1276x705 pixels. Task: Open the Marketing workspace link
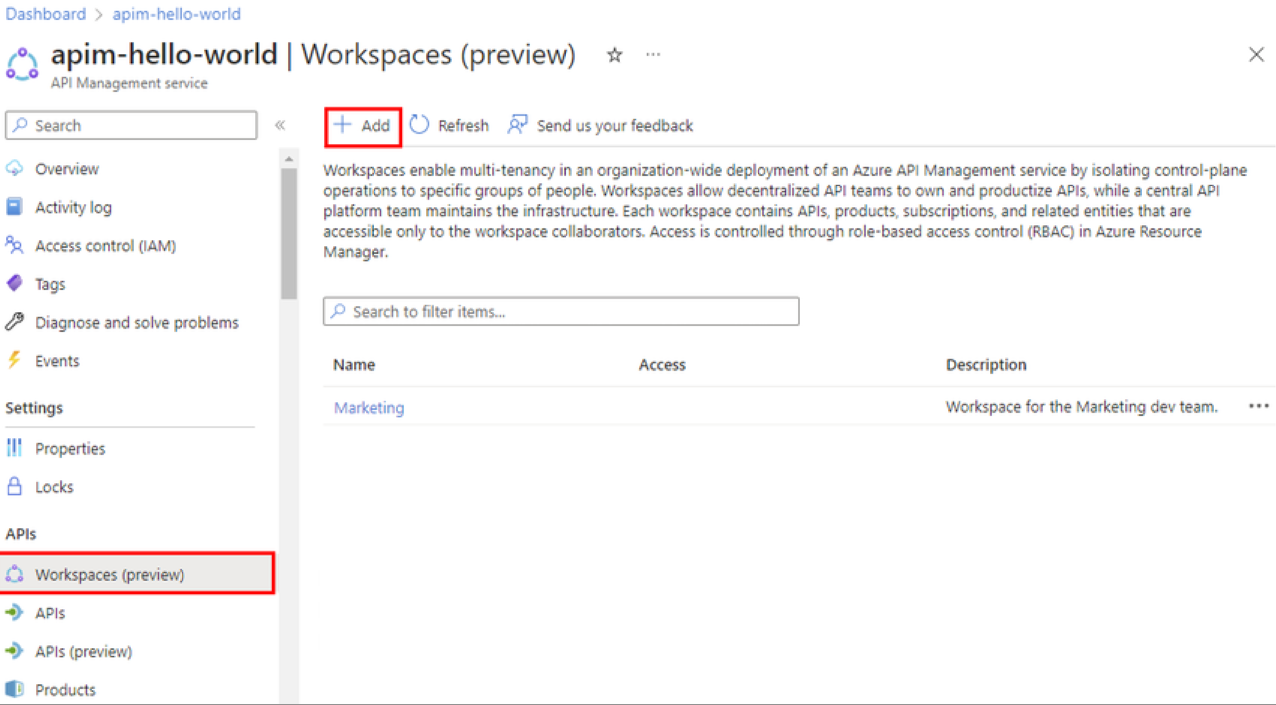tap(369, 407)
